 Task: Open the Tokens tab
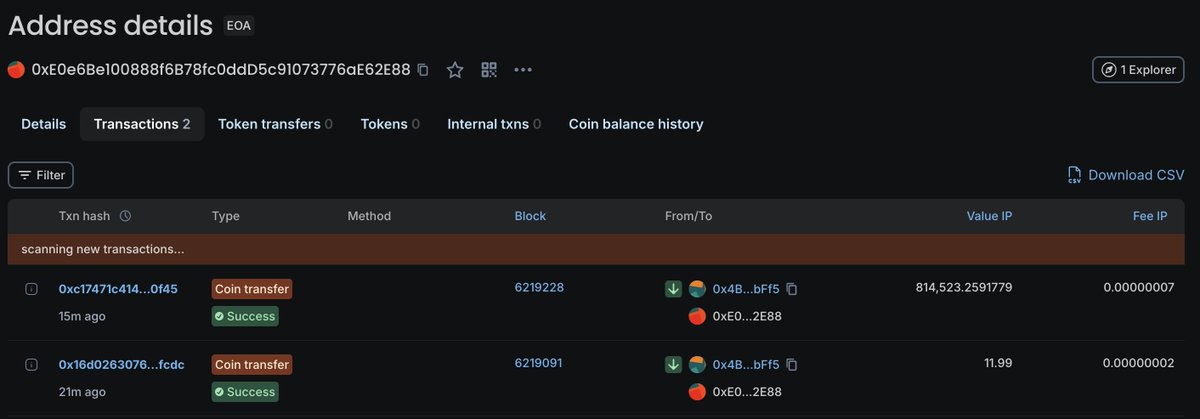tap(390, 124)
